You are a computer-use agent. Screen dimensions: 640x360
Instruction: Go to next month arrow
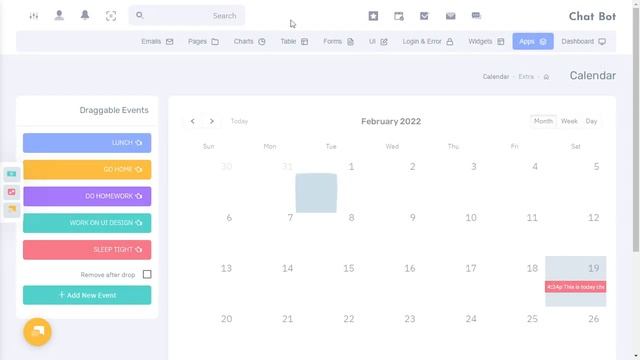coord(211,121)
